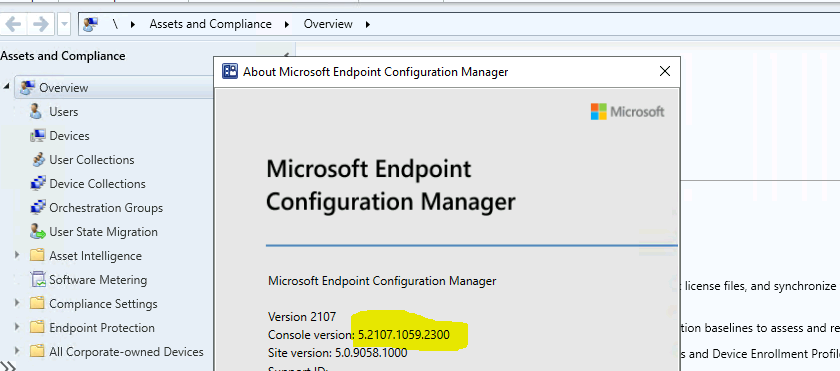Click the Version 2107 text

[x=302, y=317]
